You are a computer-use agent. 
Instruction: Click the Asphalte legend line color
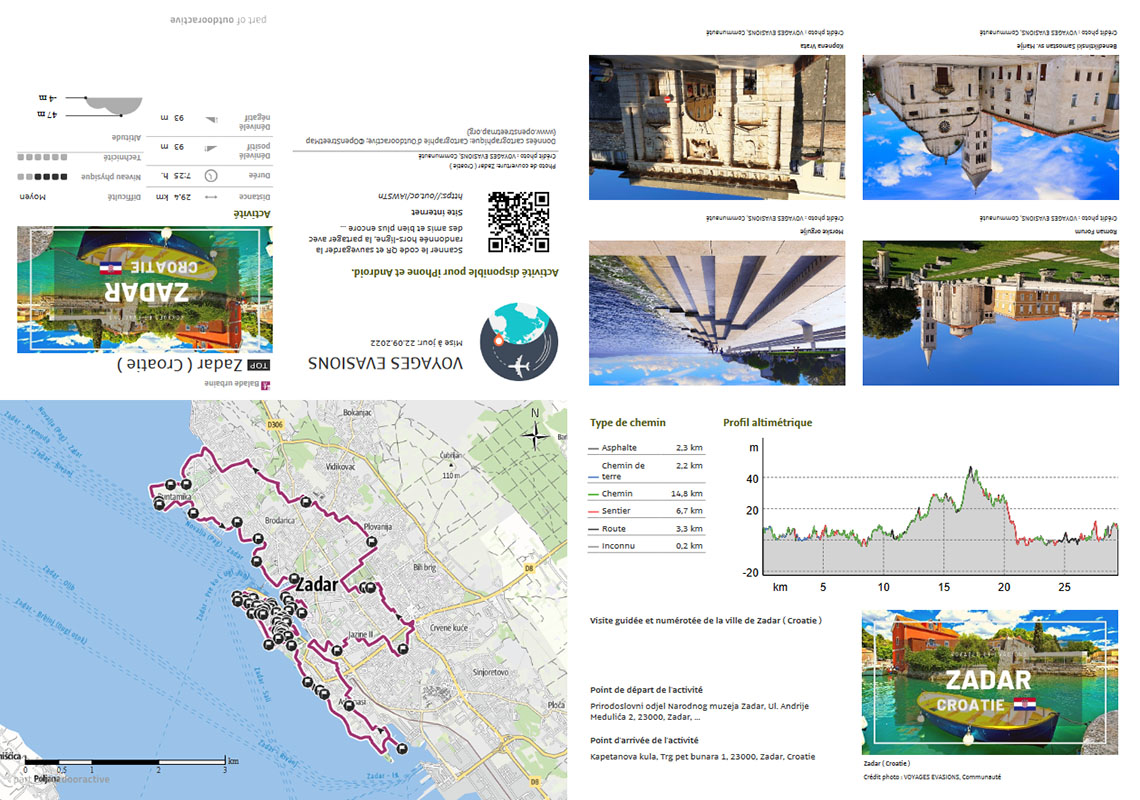click(593, 449)
